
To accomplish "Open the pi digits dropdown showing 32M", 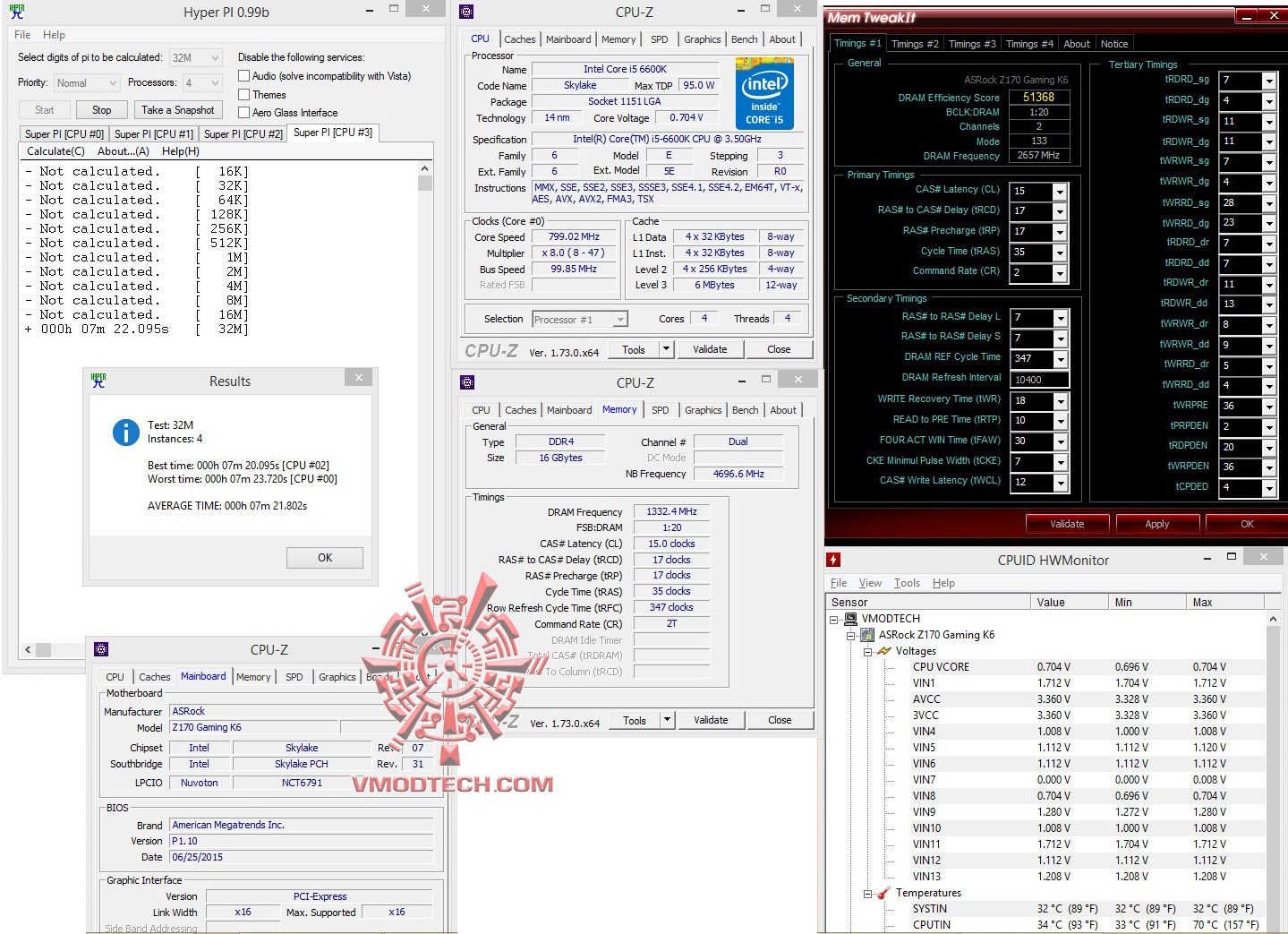I will [196, 57].
